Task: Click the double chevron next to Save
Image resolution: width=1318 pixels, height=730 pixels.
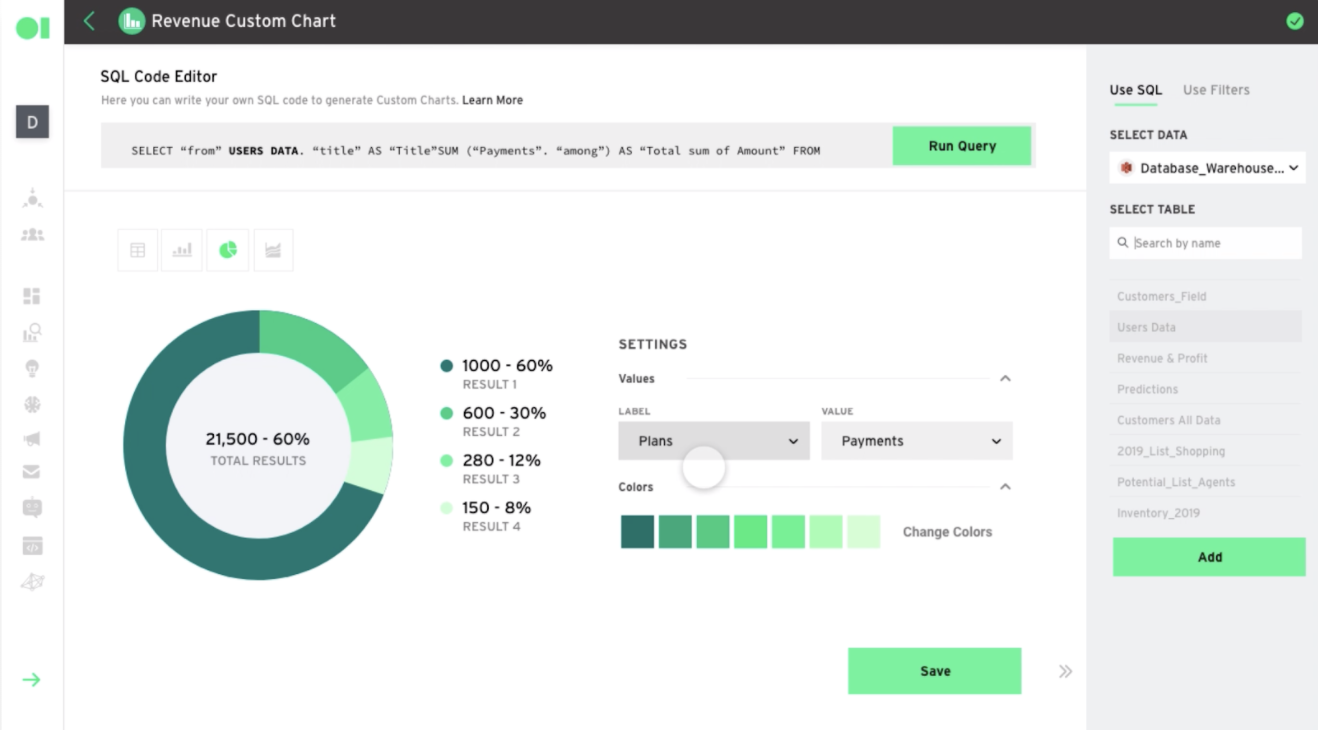Action: click(x=1065, y=671)
